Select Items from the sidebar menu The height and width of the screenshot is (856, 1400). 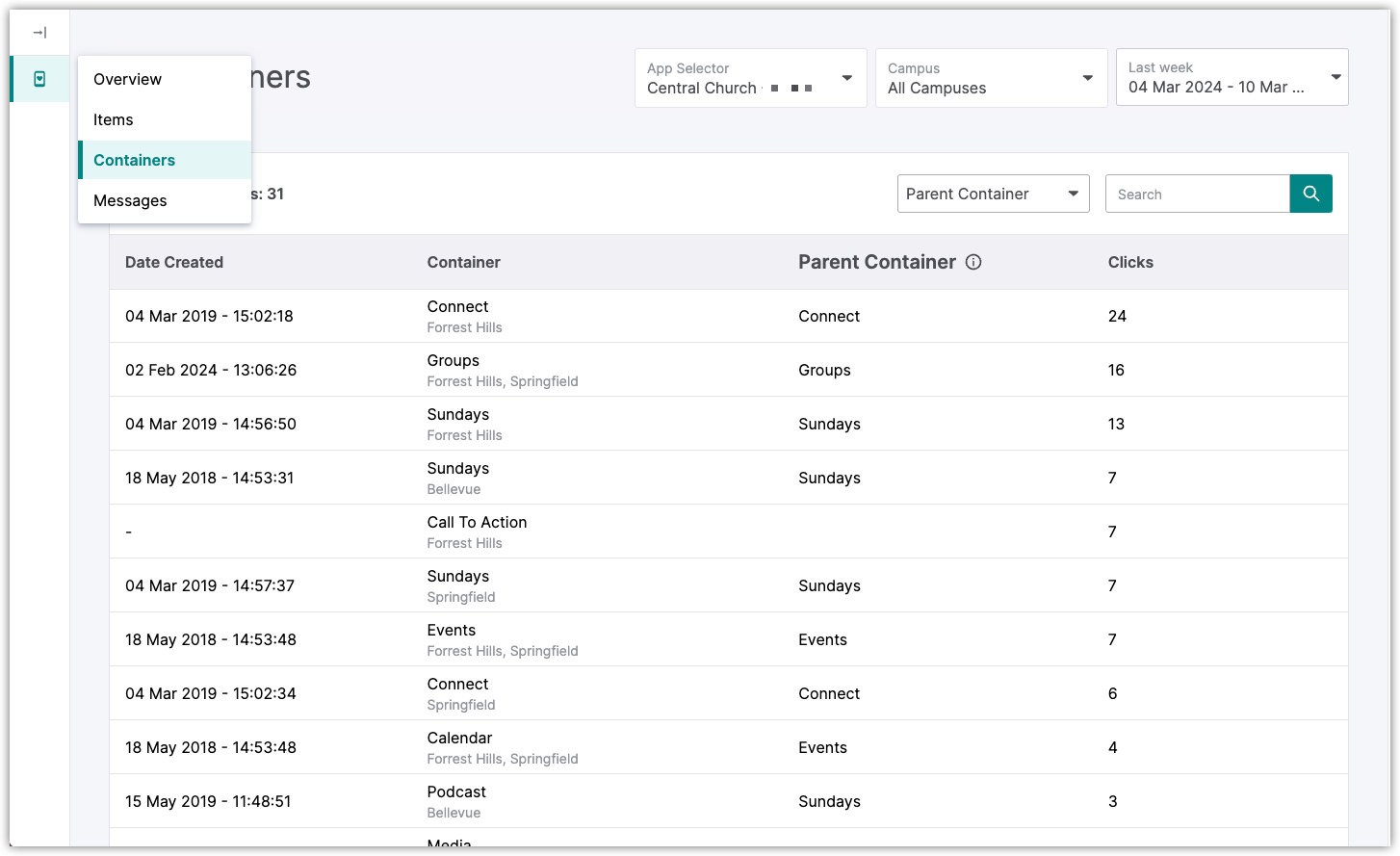[x=113, y=119]
